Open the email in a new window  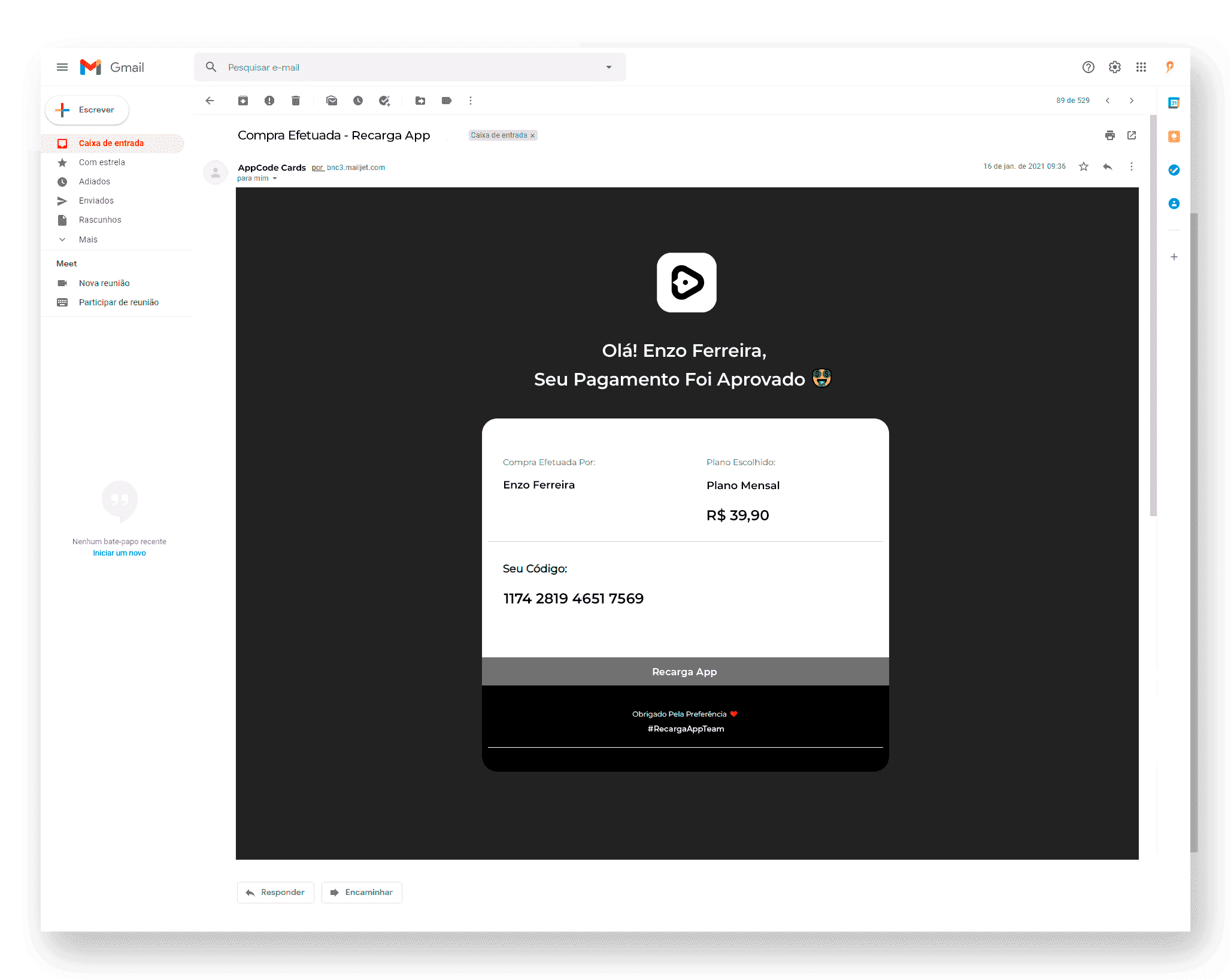click(x=1132, y=135)
